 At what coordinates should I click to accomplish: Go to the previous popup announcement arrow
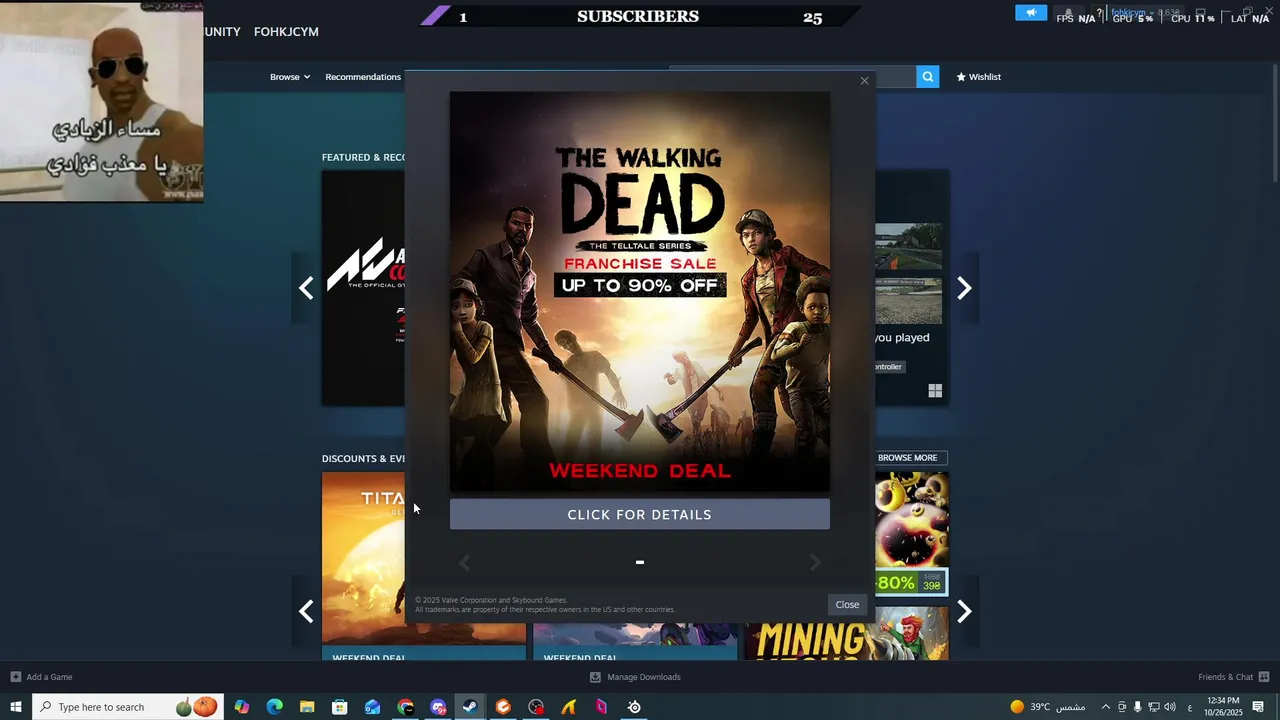pos(464,563)
